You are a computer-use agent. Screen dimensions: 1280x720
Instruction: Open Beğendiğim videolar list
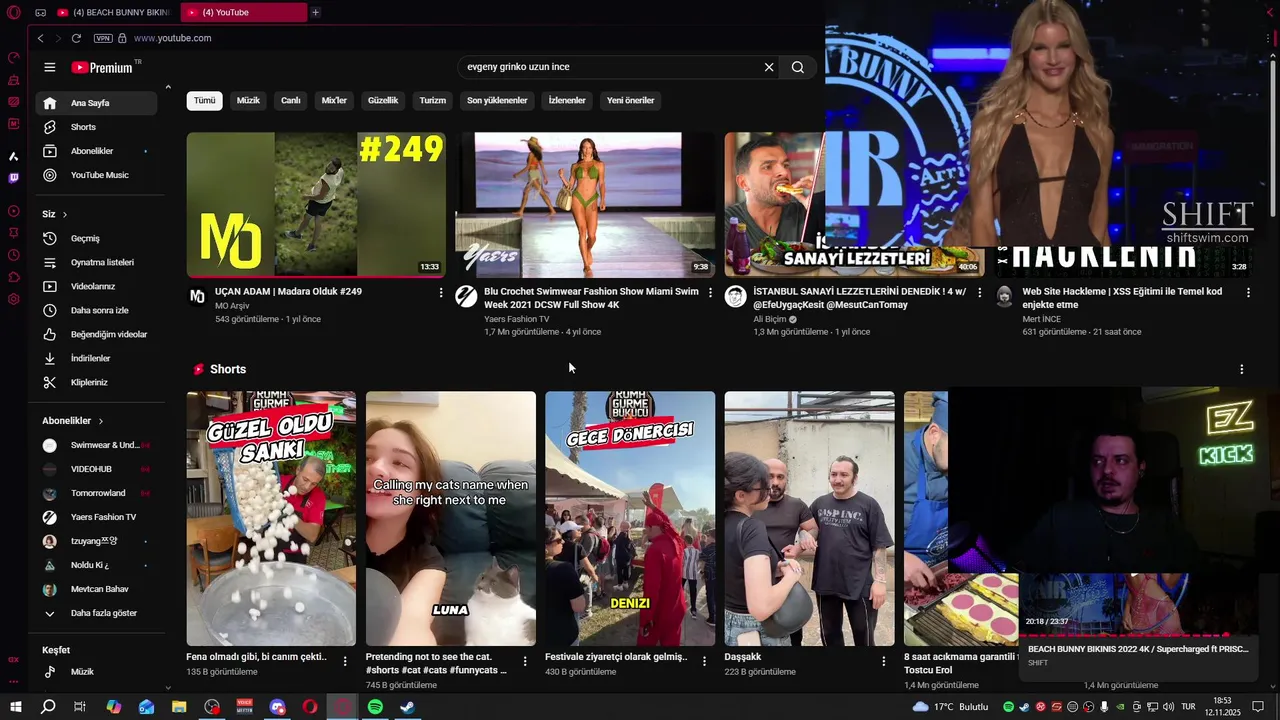pyautogui.click(x=97, y=335)
